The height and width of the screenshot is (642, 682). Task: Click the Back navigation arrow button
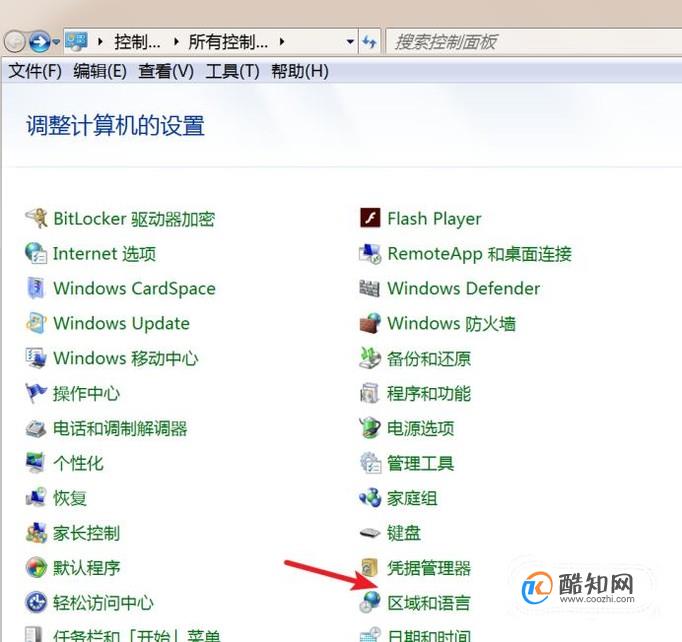pyautogui.click(x=15, y=42)
